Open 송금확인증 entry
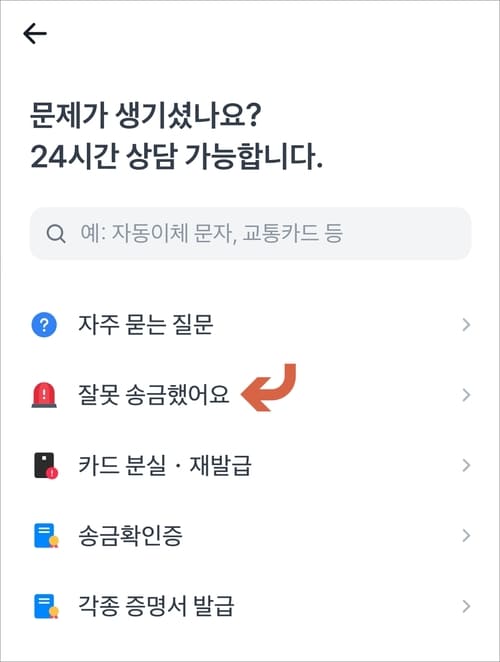The height and width of the screenshot is (662, 500). click(250, 535)
